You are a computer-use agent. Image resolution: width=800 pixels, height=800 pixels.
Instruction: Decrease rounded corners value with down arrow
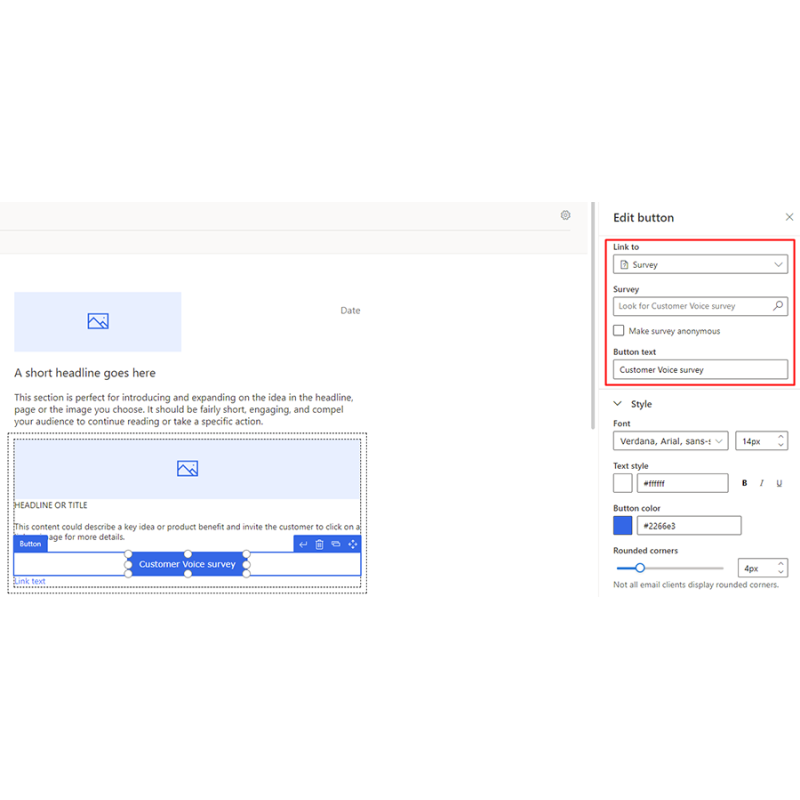pos(781,572)
